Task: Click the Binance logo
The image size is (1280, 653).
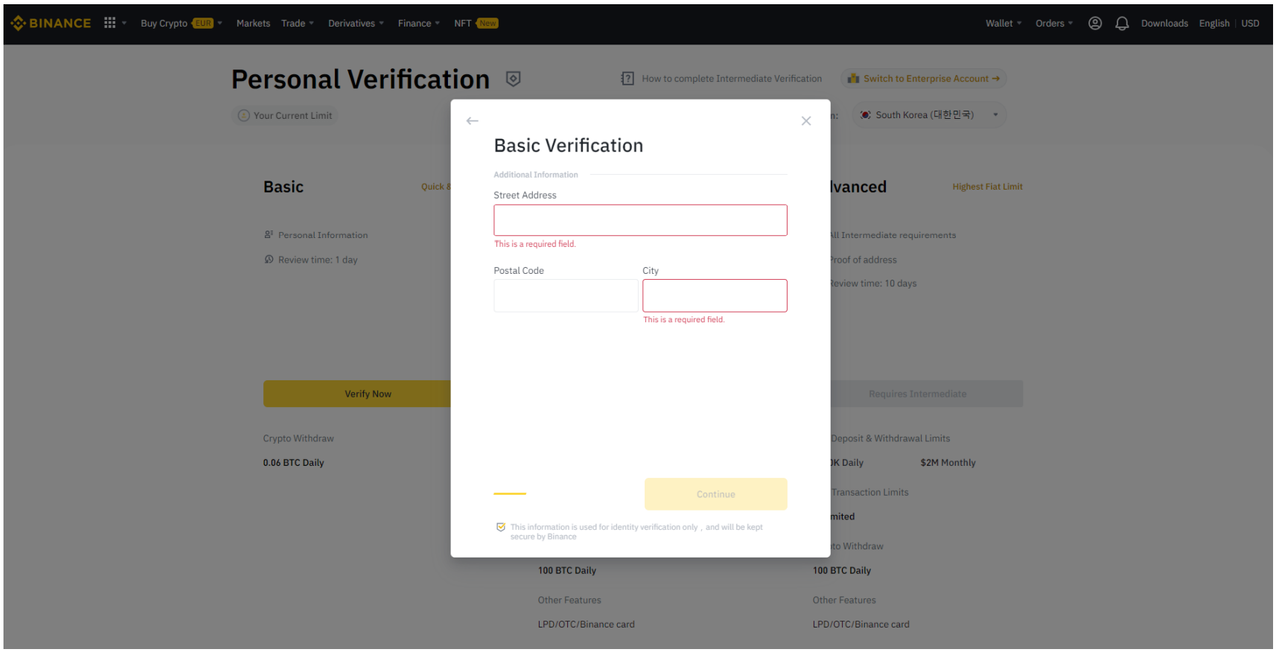Action: point(50,23)
